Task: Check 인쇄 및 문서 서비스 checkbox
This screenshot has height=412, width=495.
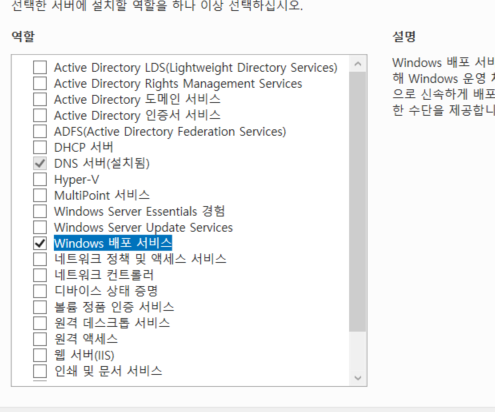Action: (x=40, y=371)
